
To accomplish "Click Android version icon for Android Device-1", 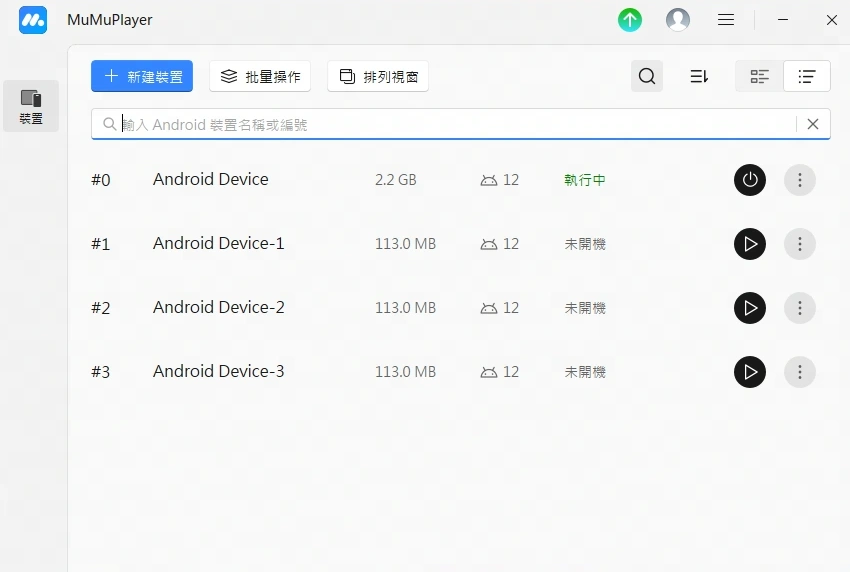I will click(488, 244).
